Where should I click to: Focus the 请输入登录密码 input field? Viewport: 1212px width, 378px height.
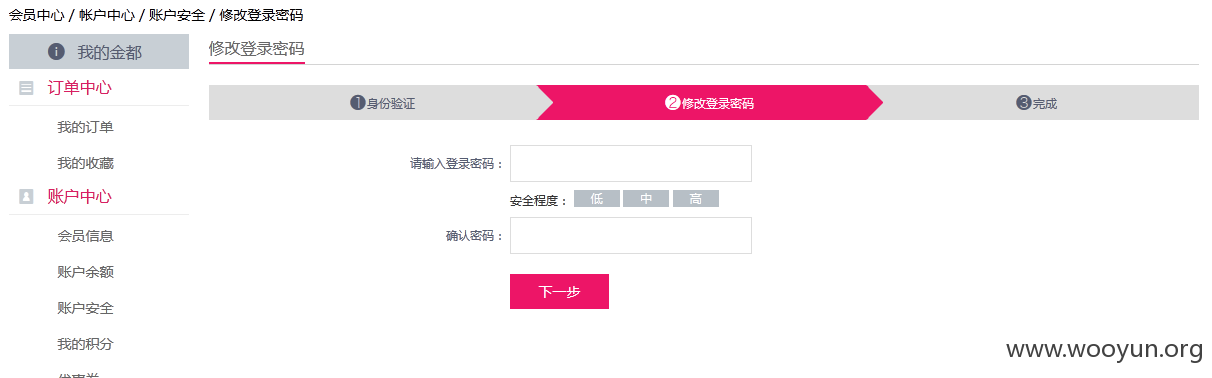click(631, 164)
